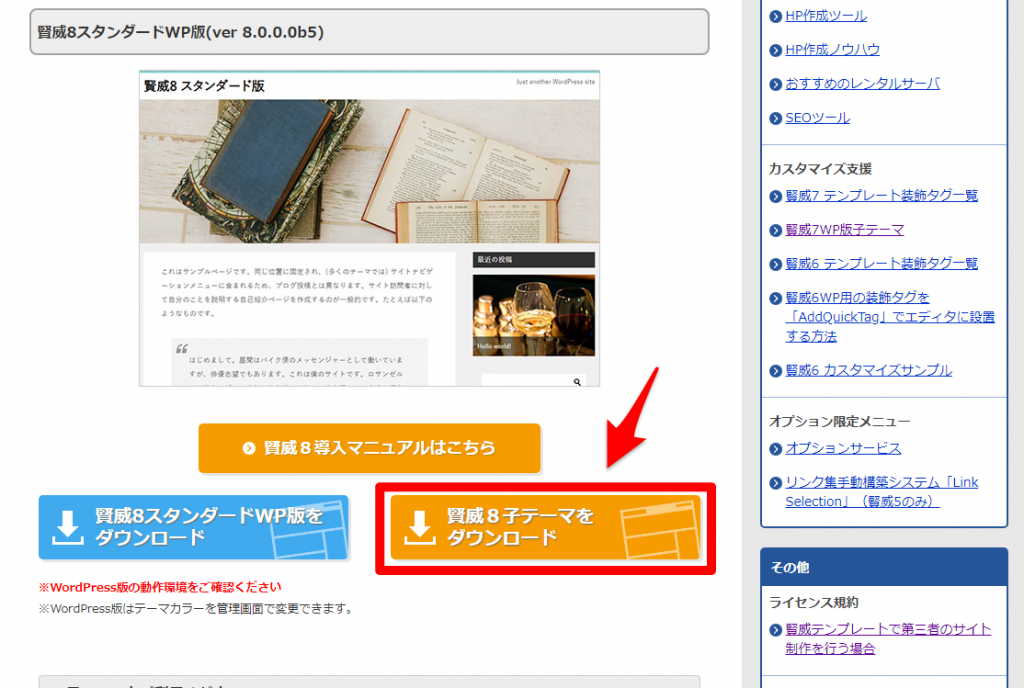Viewport: 1024px width, 688px height.
Task: Open the HP作成ノウハウ link
Action: click(x=832, y=50)
